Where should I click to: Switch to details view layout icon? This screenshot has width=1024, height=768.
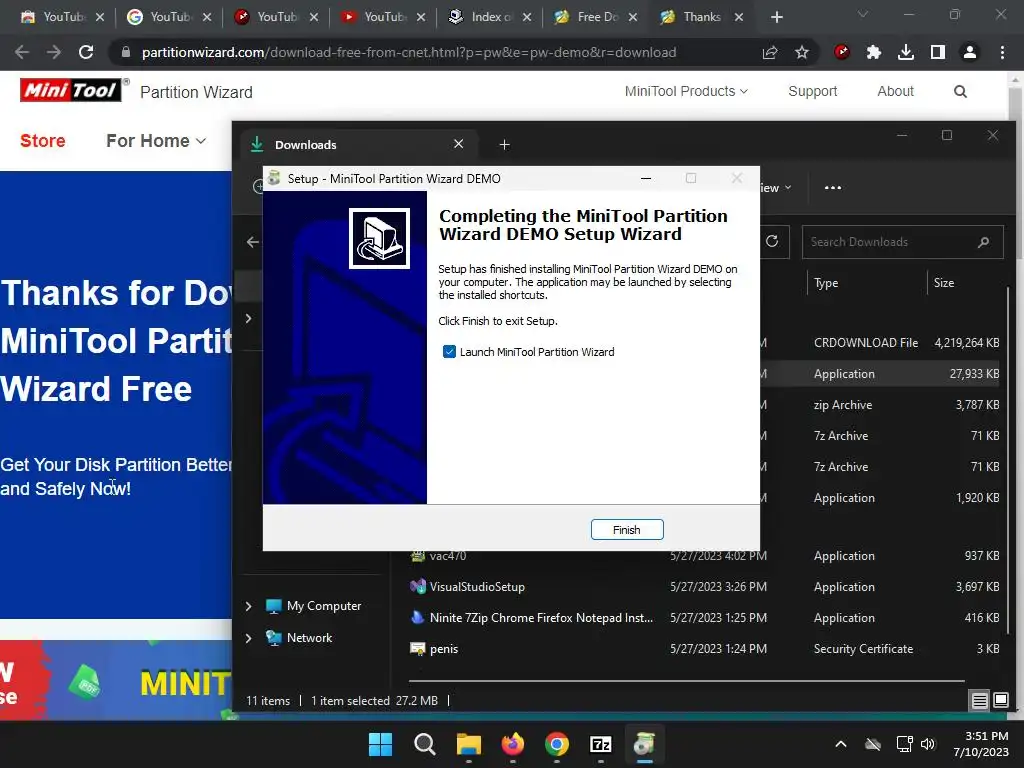pyautogui.click(x=980, y=701)
